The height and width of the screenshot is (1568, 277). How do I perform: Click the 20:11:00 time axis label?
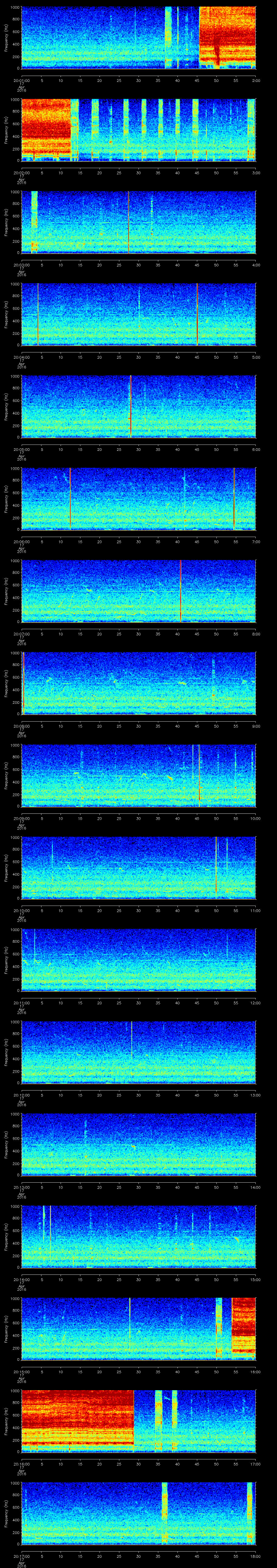[21, 1003]
